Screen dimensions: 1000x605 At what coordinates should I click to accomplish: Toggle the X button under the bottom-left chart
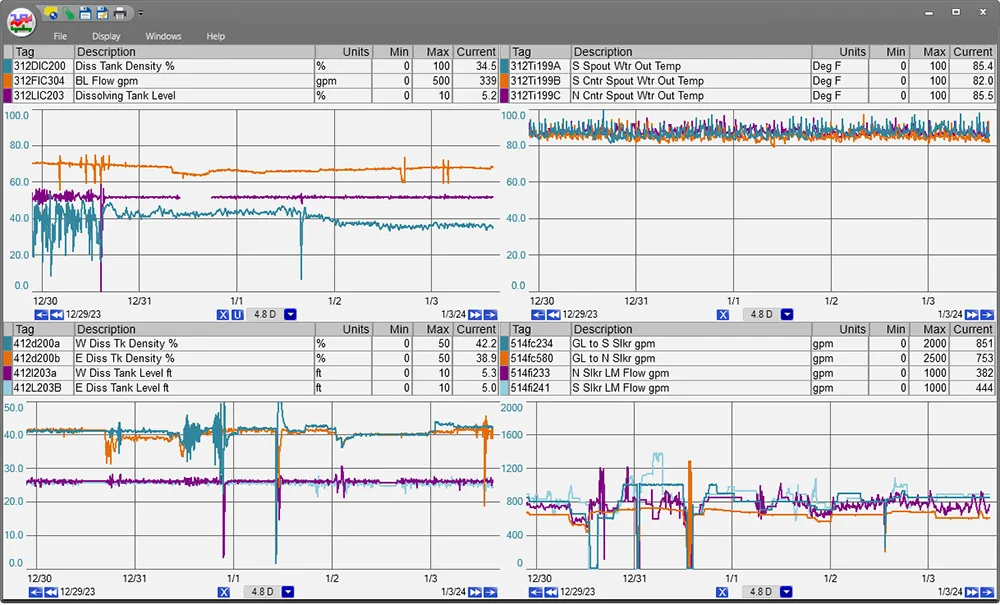(x=224, y=591)
